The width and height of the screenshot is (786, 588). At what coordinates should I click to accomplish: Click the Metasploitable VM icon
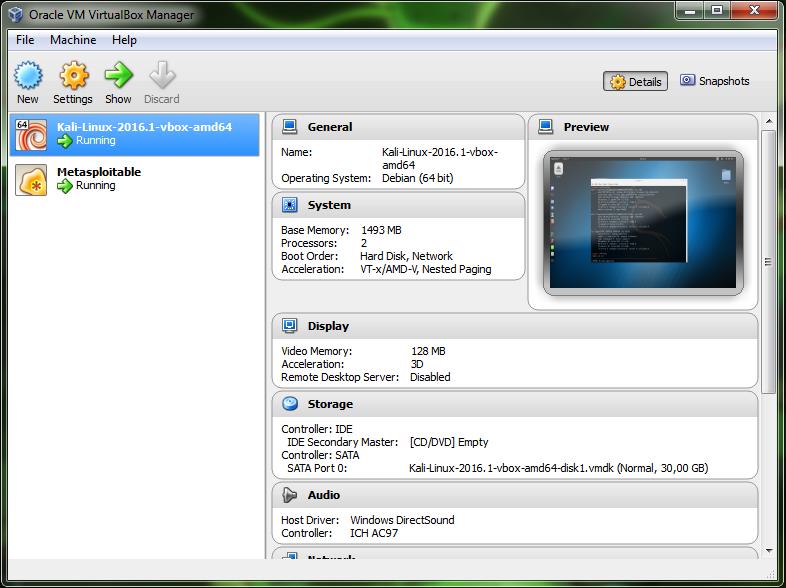(x=31, y=180)
